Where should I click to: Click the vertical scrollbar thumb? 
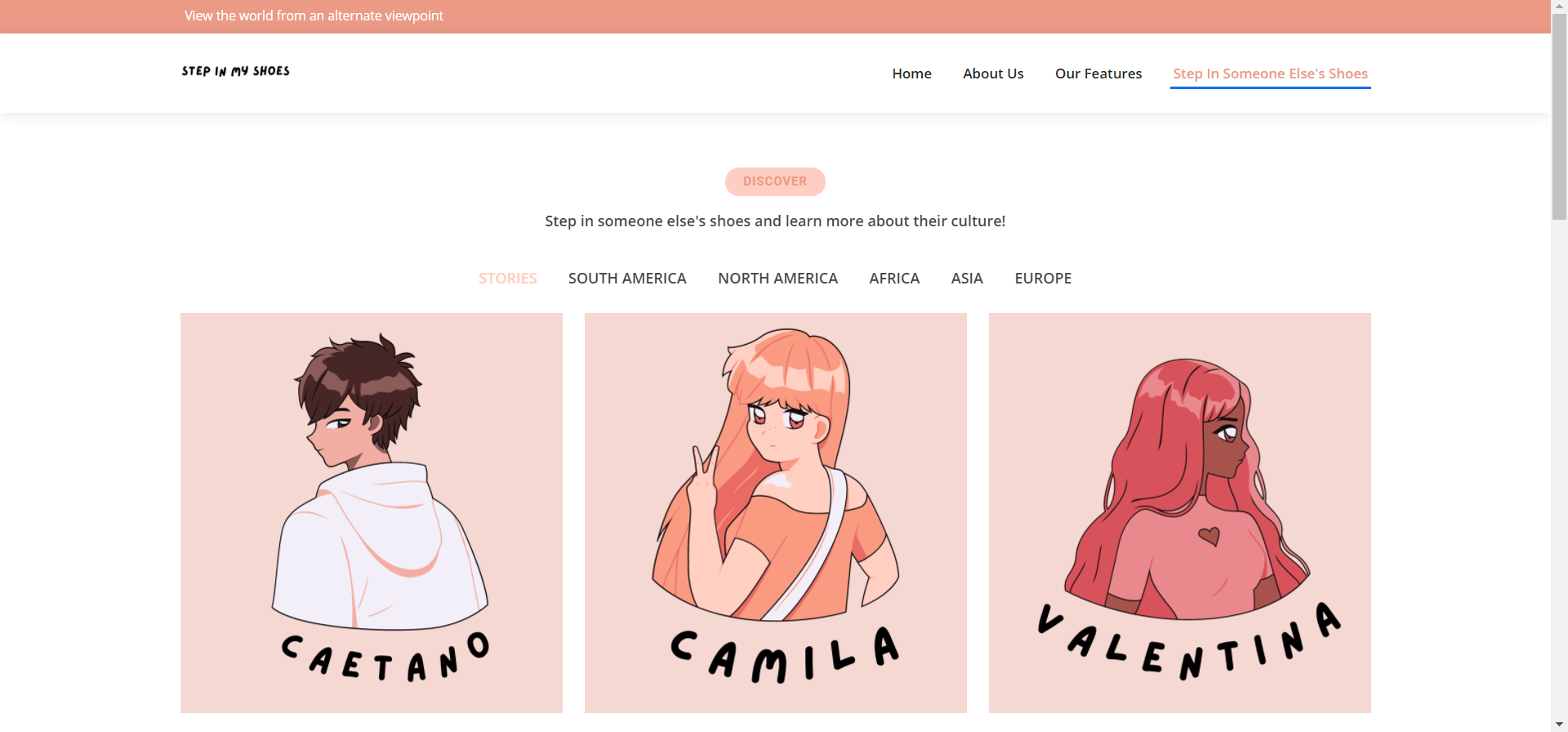tap(1560, 117)
